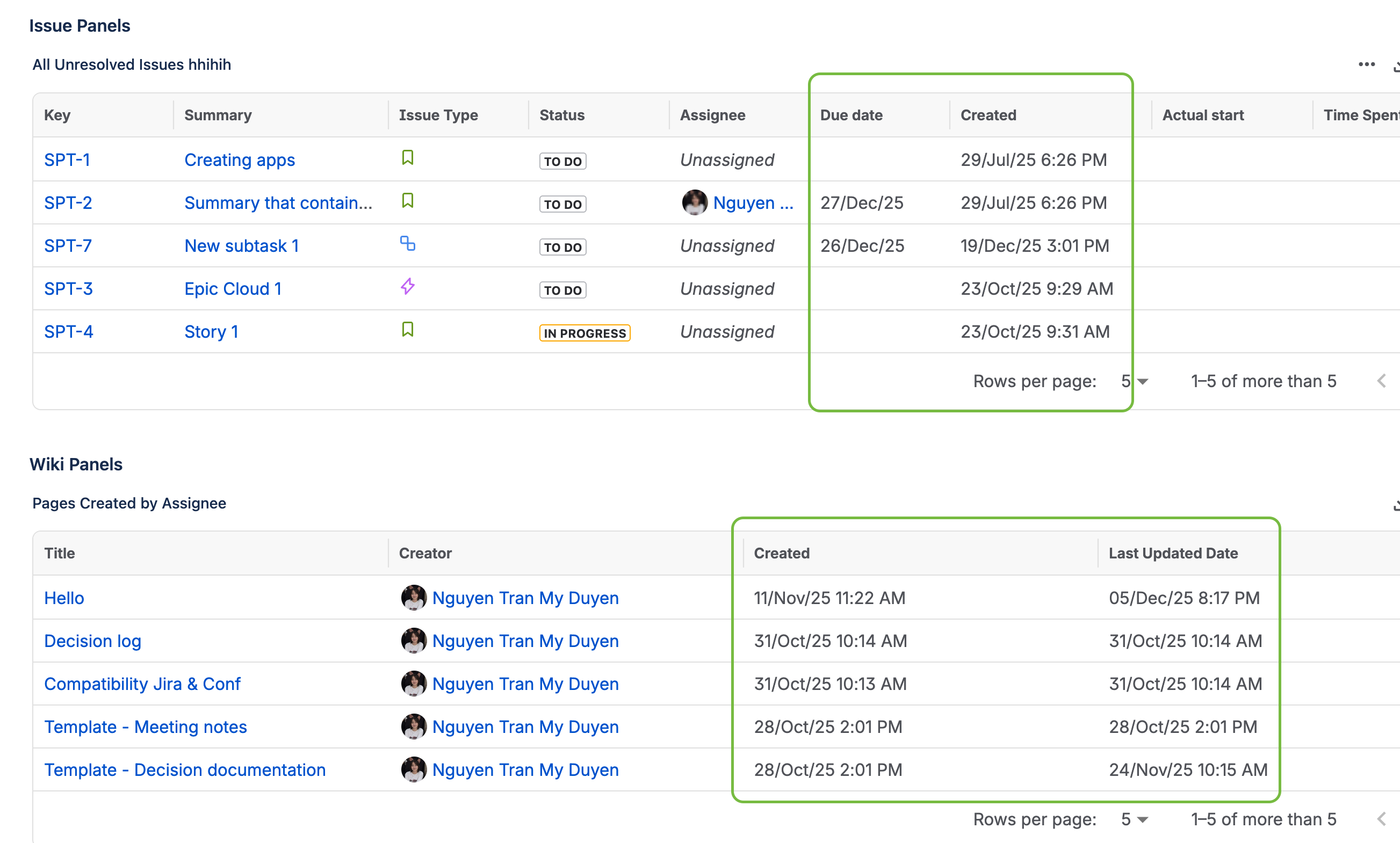Viewport: 1400px width, 843px height.
Task: Click the story icon on the SPT-1 row
Action: (407, 157)
